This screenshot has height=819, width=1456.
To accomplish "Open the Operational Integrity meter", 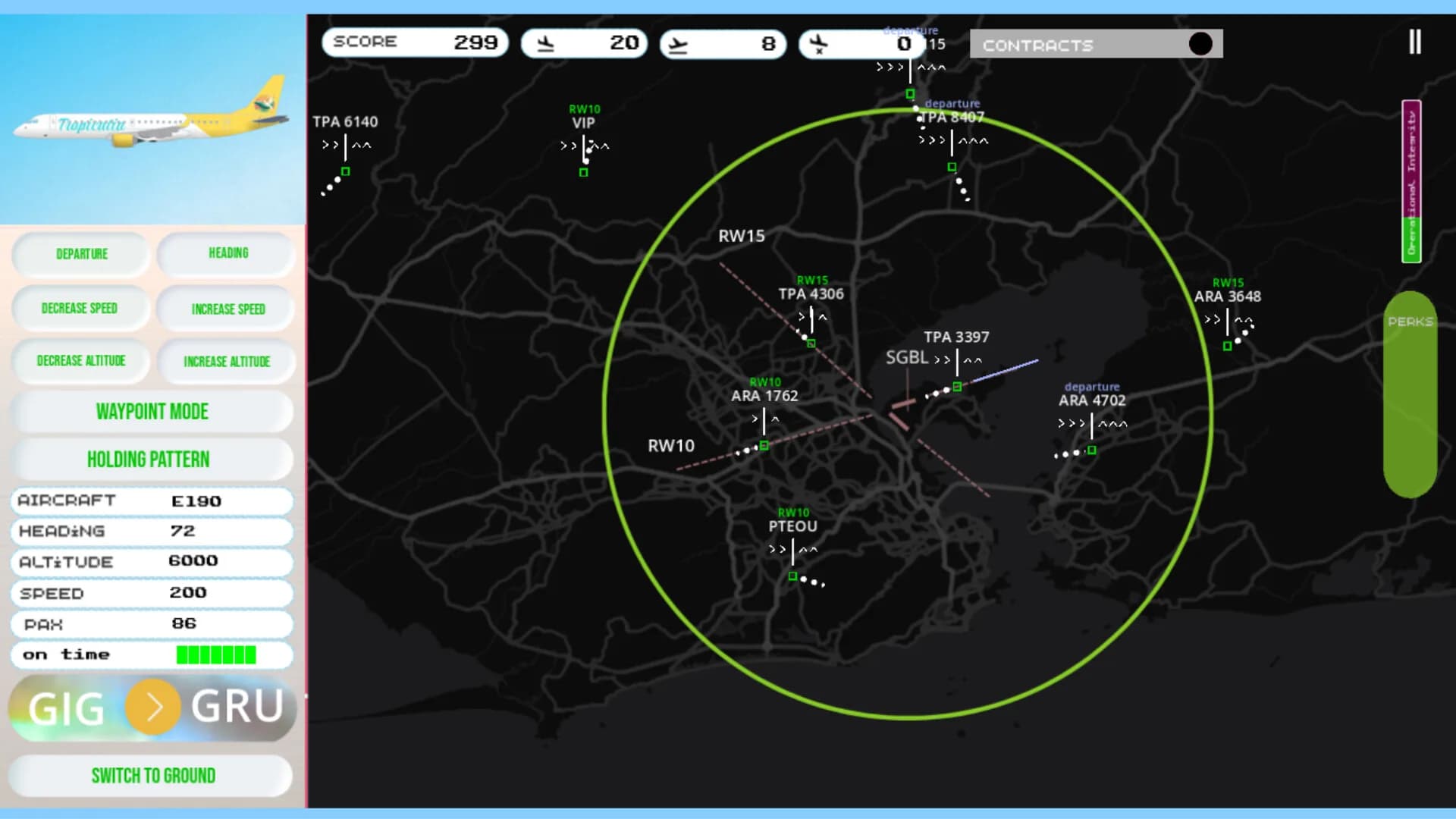I will click(x=1411, y=182).
